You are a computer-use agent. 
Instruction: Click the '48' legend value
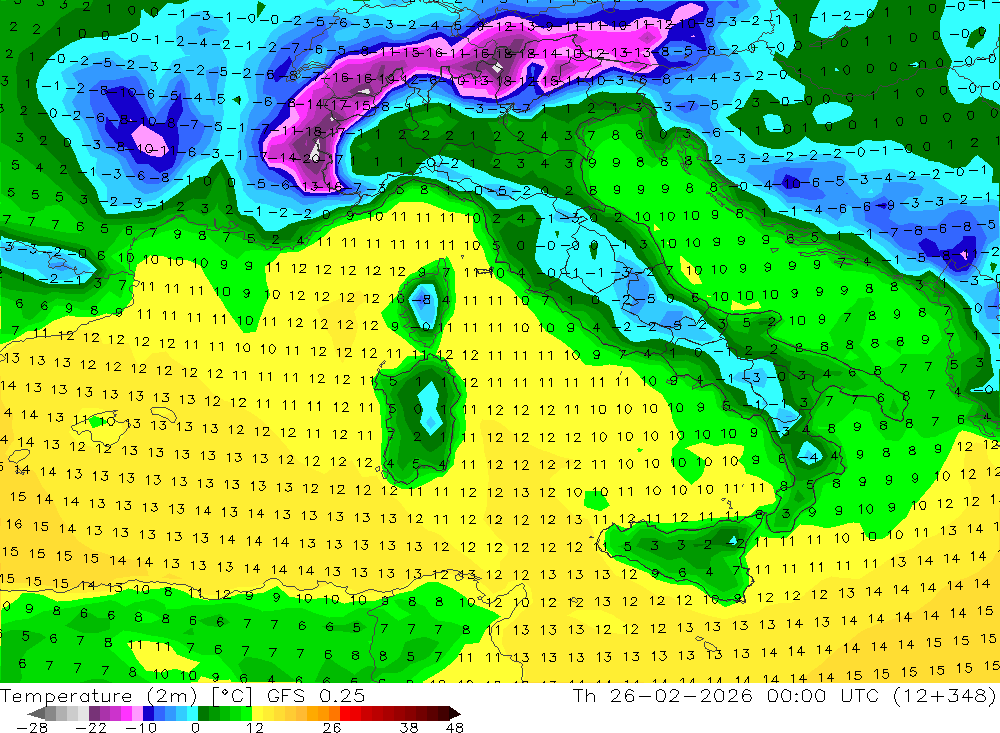(x=454, y=727)
